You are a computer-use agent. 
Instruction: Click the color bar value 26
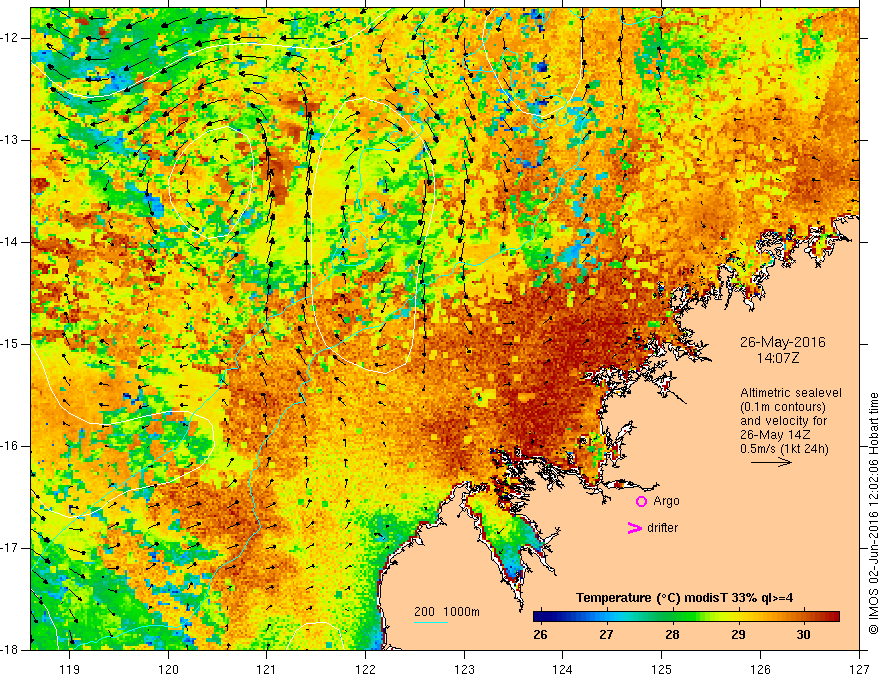point(540,635)
